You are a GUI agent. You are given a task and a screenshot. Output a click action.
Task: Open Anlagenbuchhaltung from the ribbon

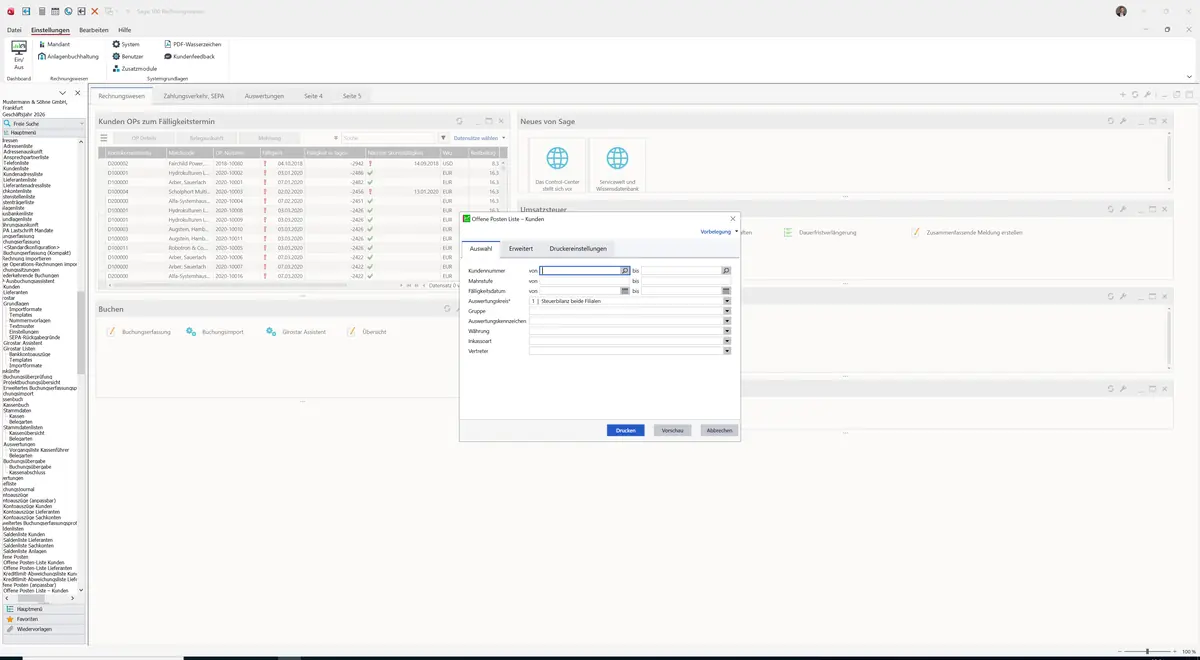[x=69, y=56]
